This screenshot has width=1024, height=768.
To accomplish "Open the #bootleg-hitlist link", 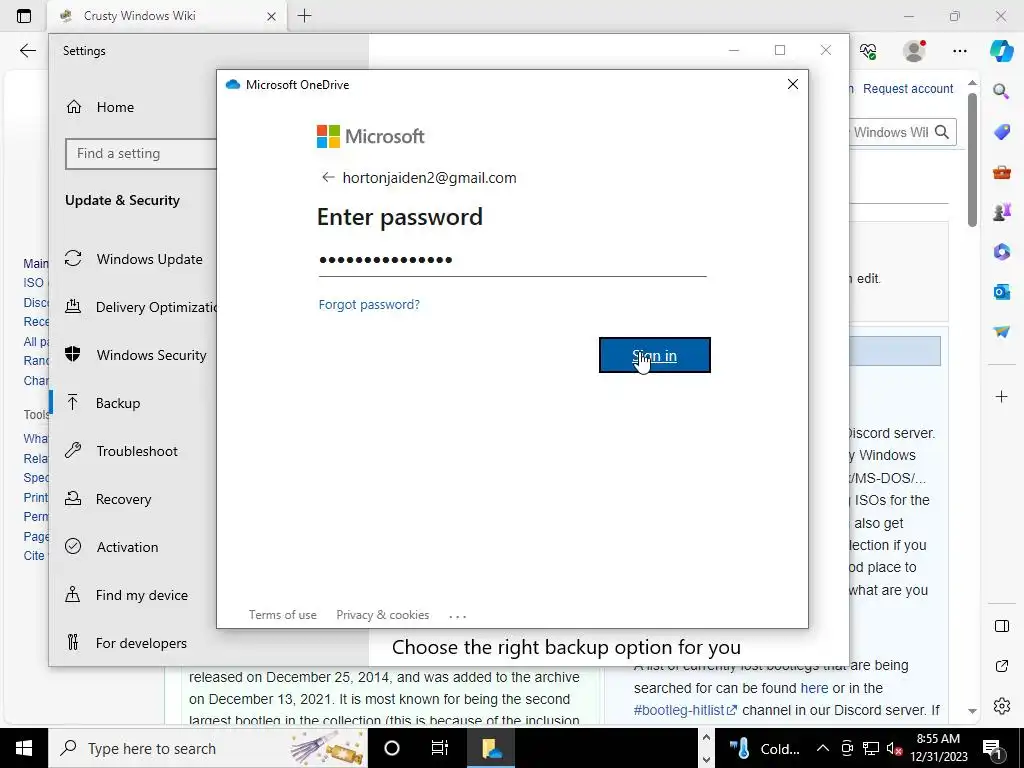I will point(685,710).
